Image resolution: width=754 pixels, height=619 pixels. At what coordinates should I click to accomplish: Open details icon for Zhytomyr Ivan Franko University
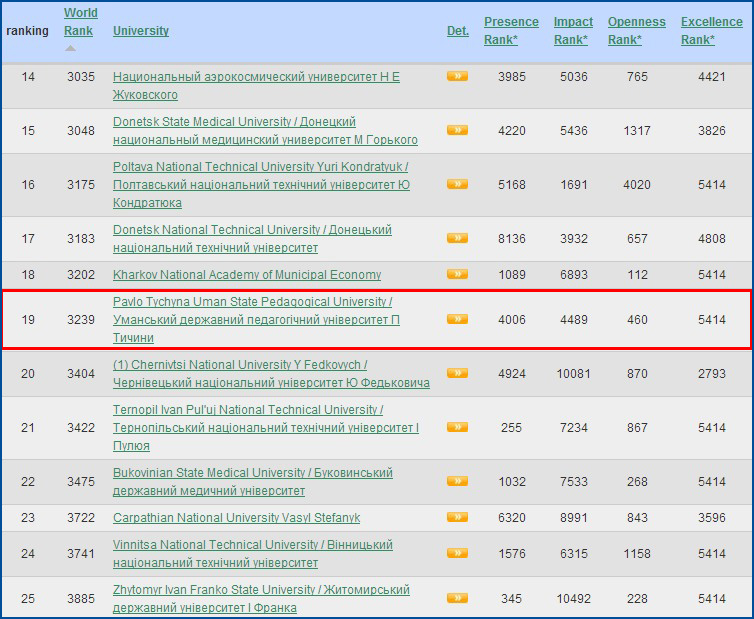[457, 598]
